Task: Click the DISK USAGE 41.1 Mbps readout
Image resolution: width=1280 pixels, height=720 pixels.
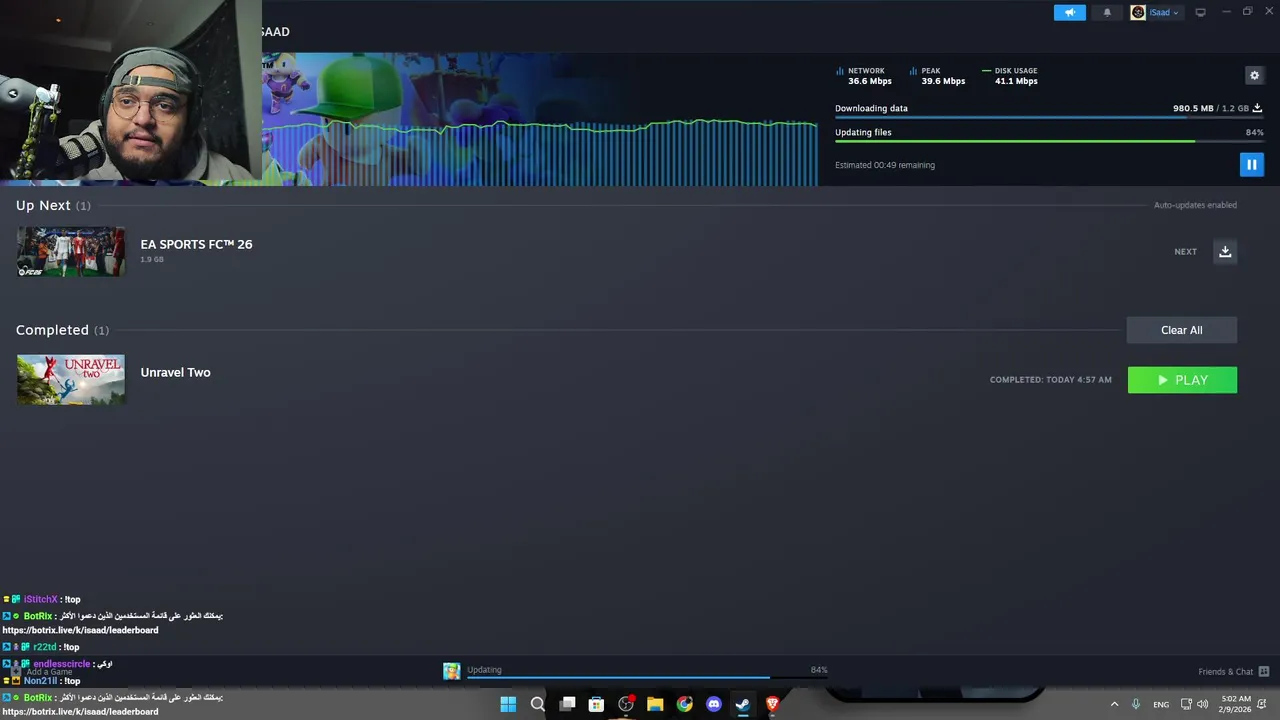Action: click(1010, 76)
